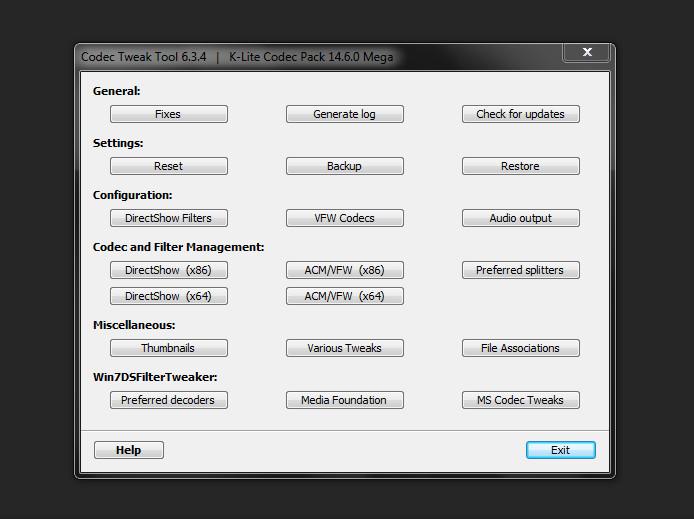
Task: Open ACM/VFW (x64) codec management
Action: (x=344, y=296)
